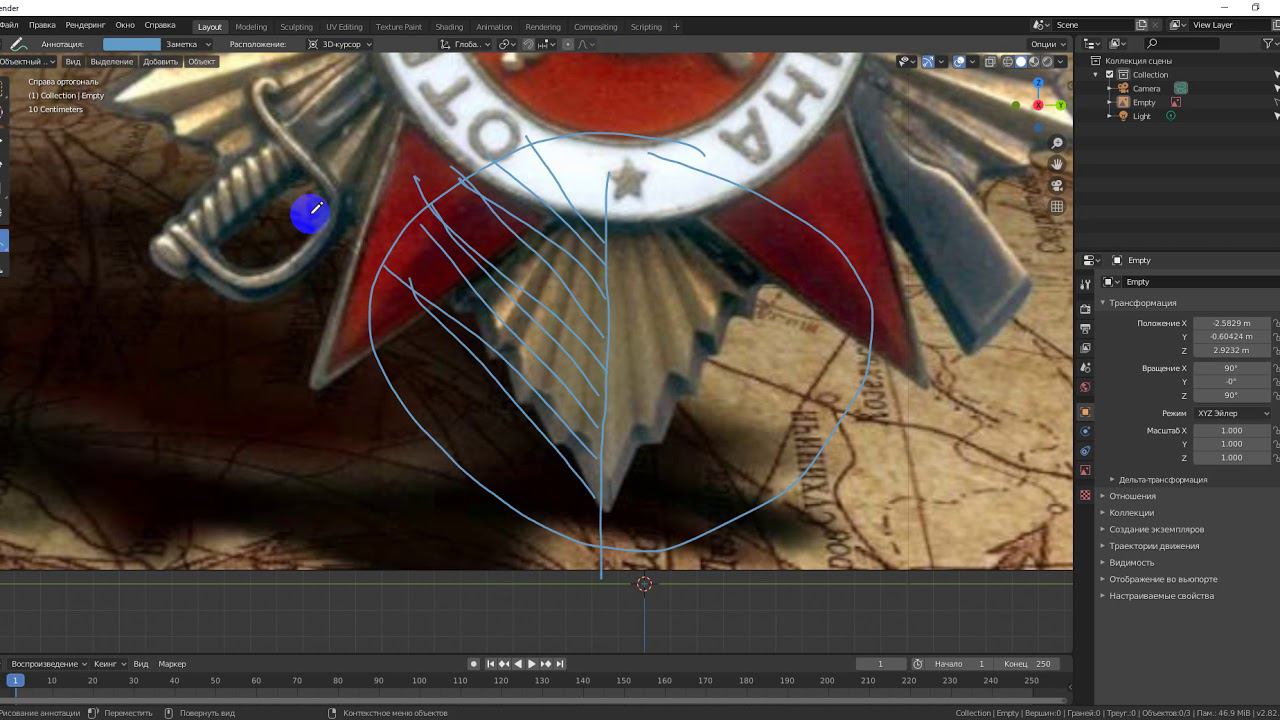Toggle the Collection exclude checkbox
The image size is (1280, 720).
click(x=1109, y=75)
